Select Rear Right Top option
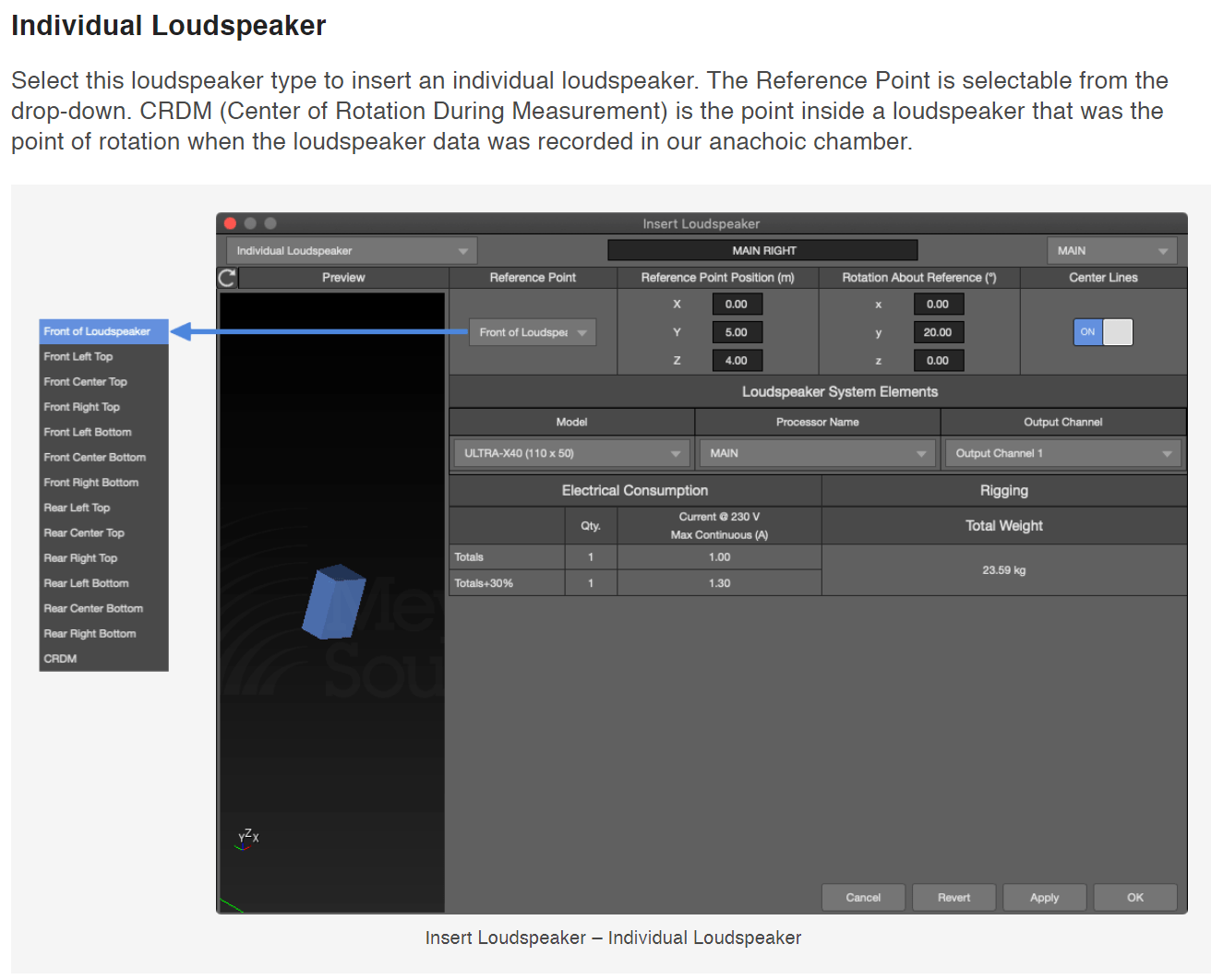Screen dimensions: 1211x980 pyautogui.click(x=103, y=558)
